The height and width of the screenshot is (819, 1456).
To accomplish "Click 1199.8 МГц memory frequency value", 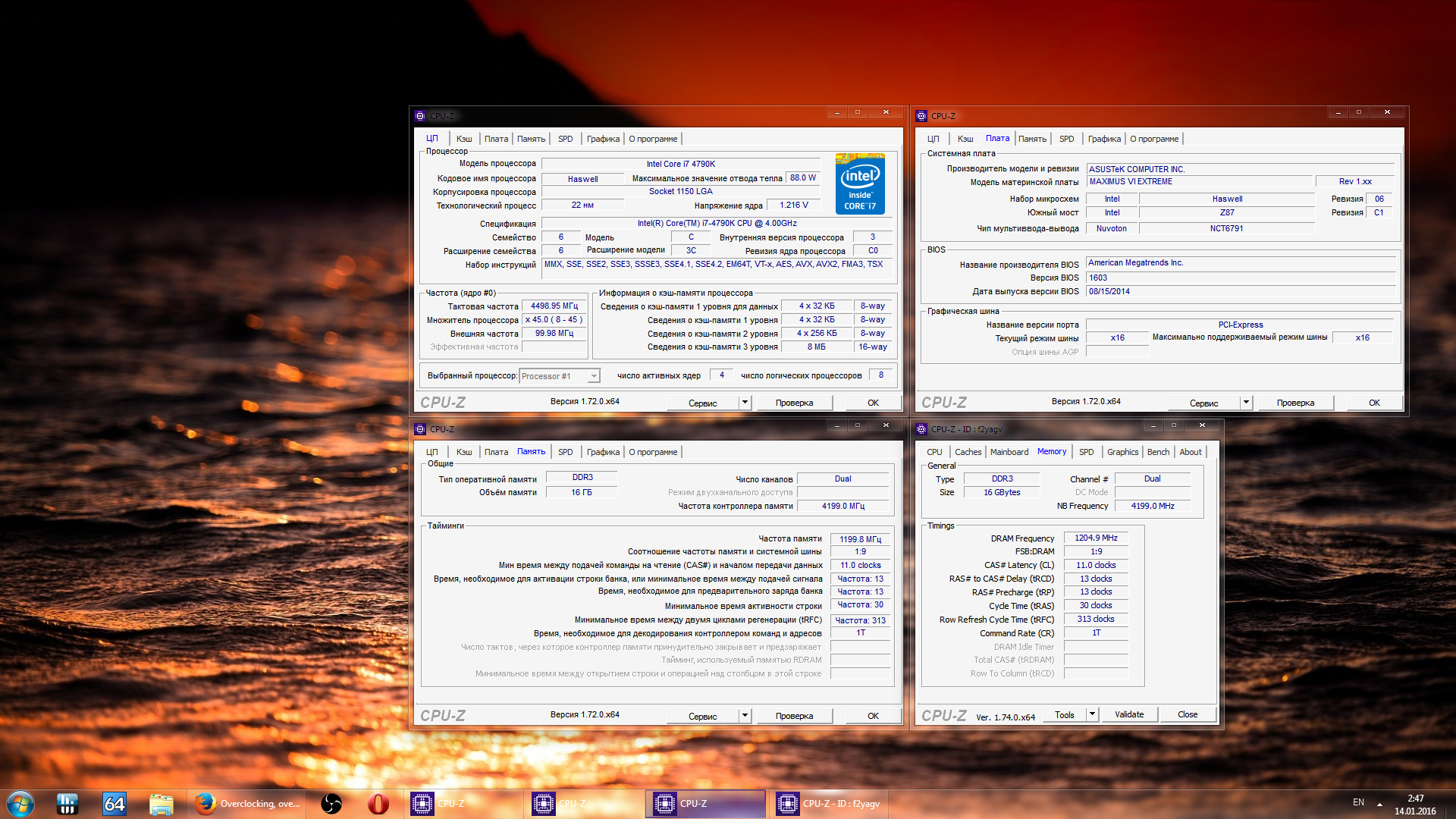I will coord(860,539).
